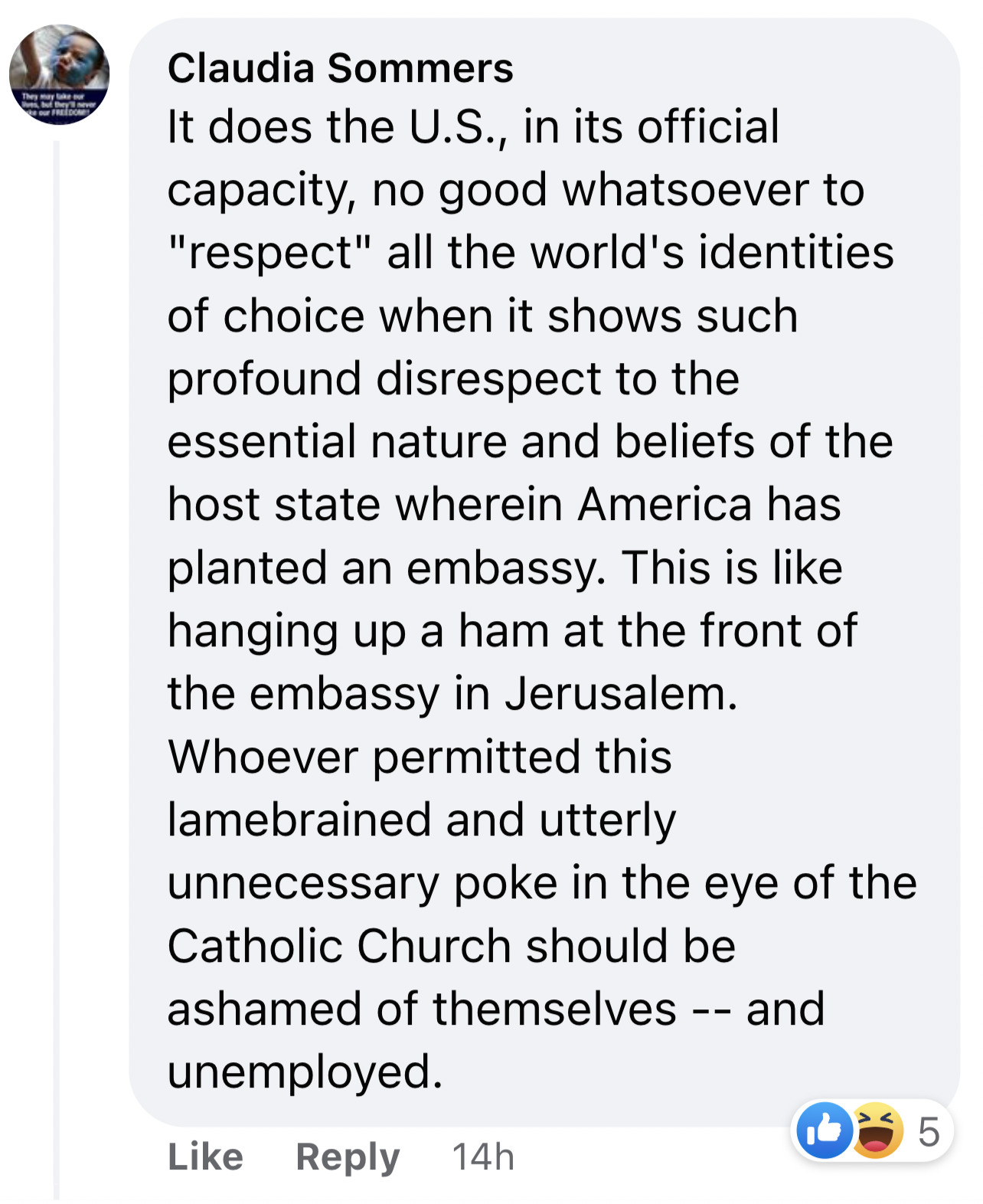
Task: Click the word "profound" in the comment
Action: tap(264, 379)
